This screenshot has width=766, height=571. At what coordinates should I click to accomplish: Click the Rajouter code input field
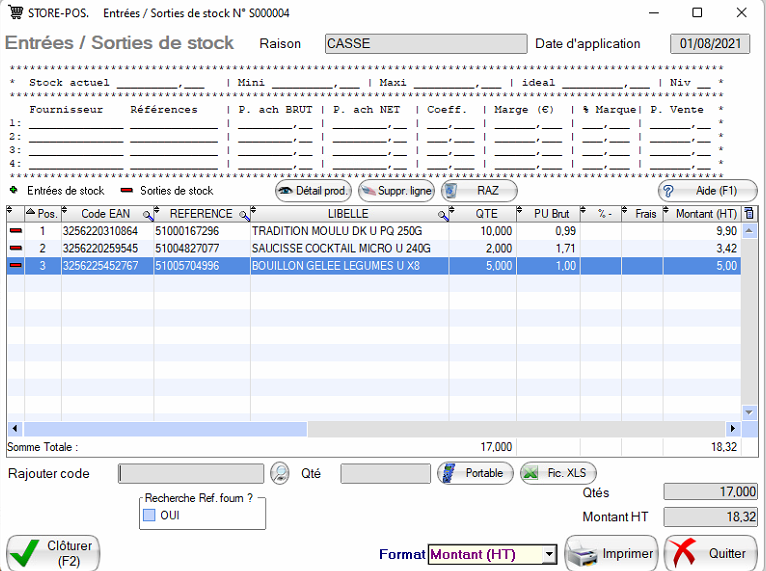191,473
